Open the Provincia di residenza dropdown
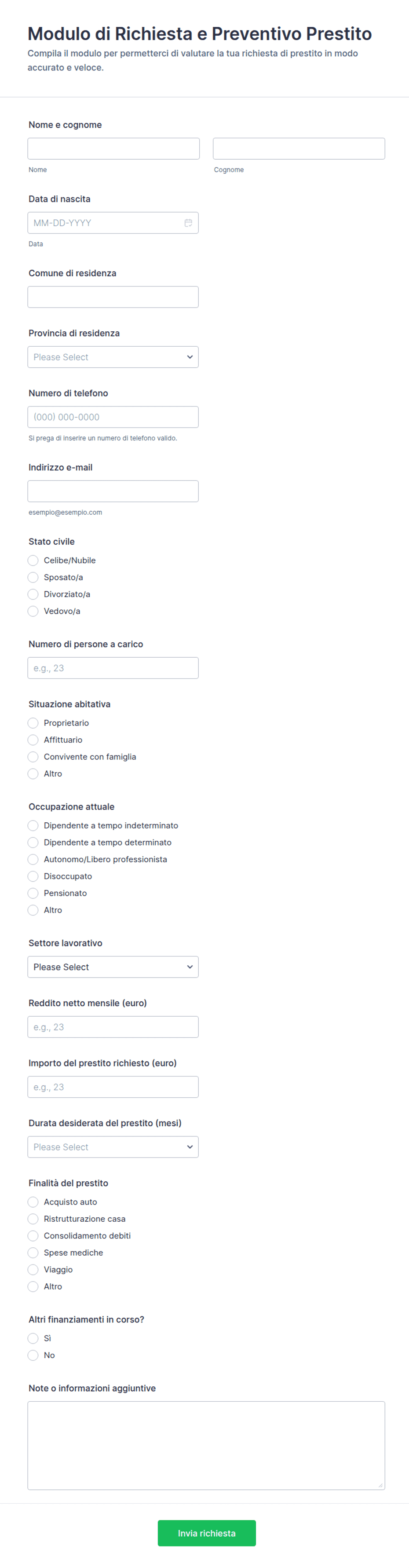 [x=113, y=357]
